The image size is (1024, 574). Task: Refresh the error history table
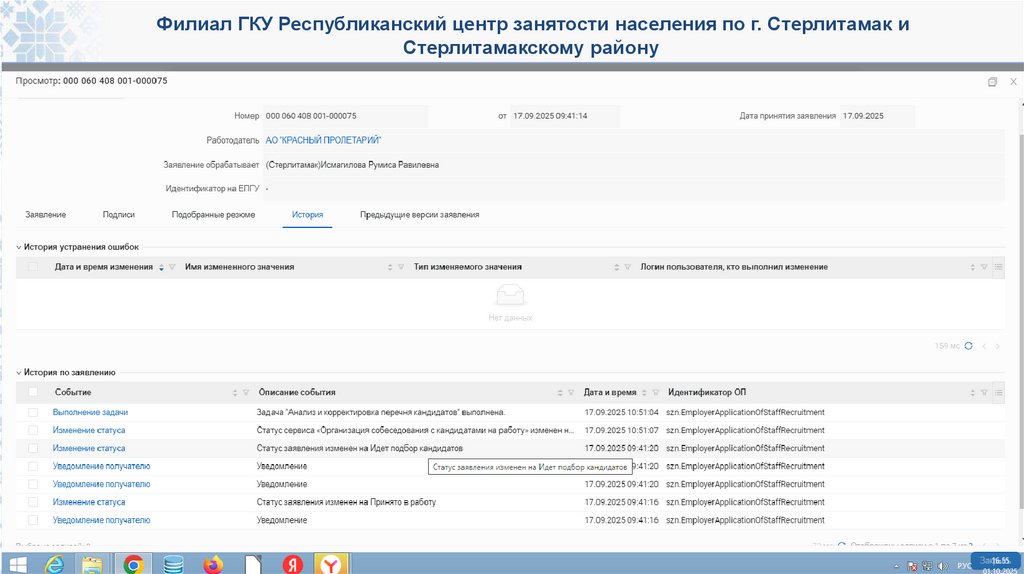(968, 346)
